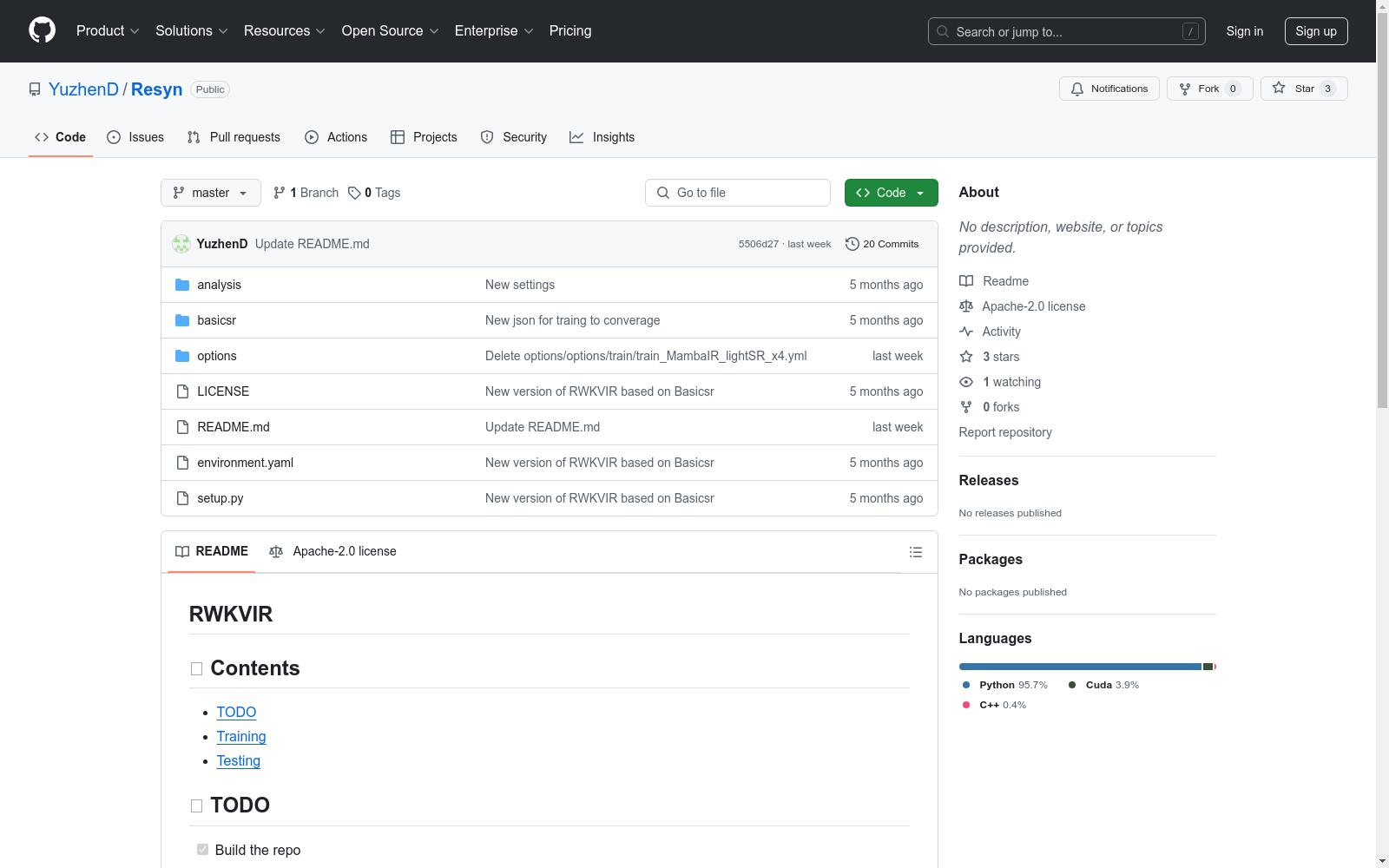
Task: Open the 20 Commits link
Action: tap(882, 244)
